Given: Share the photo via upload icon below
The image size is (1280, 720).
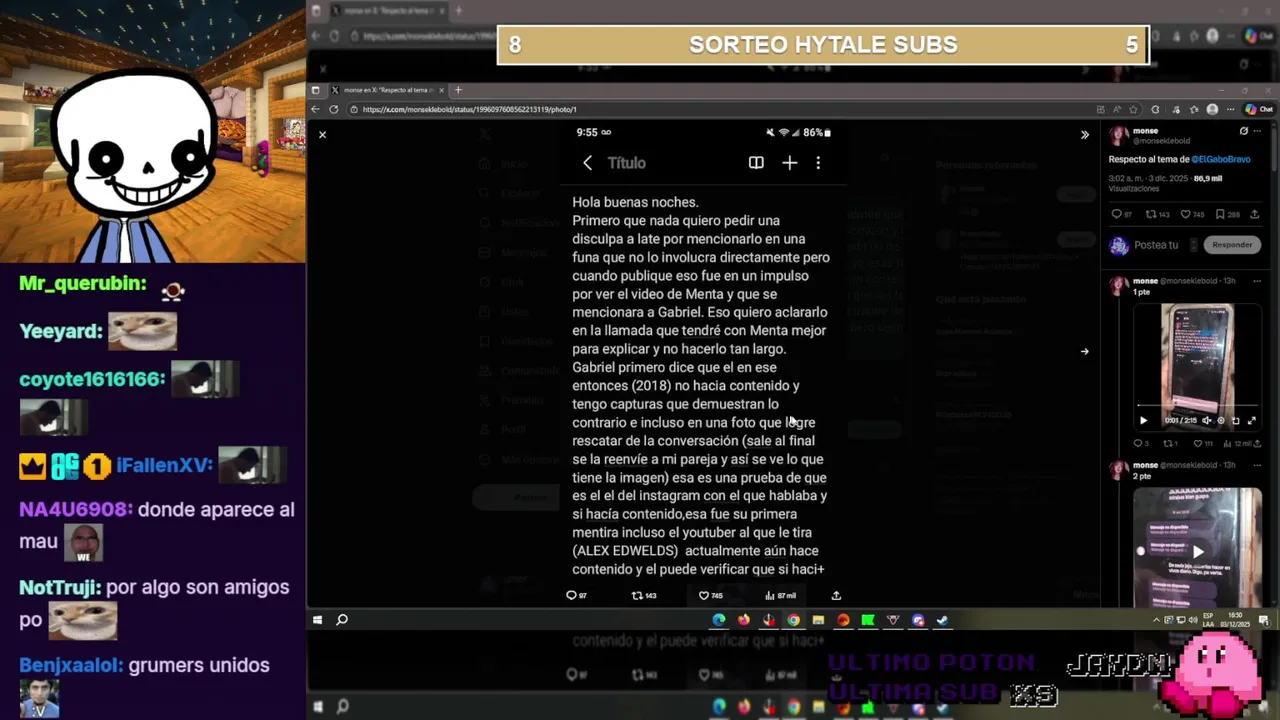Looking at the screenshot, I should pos(836,595).
